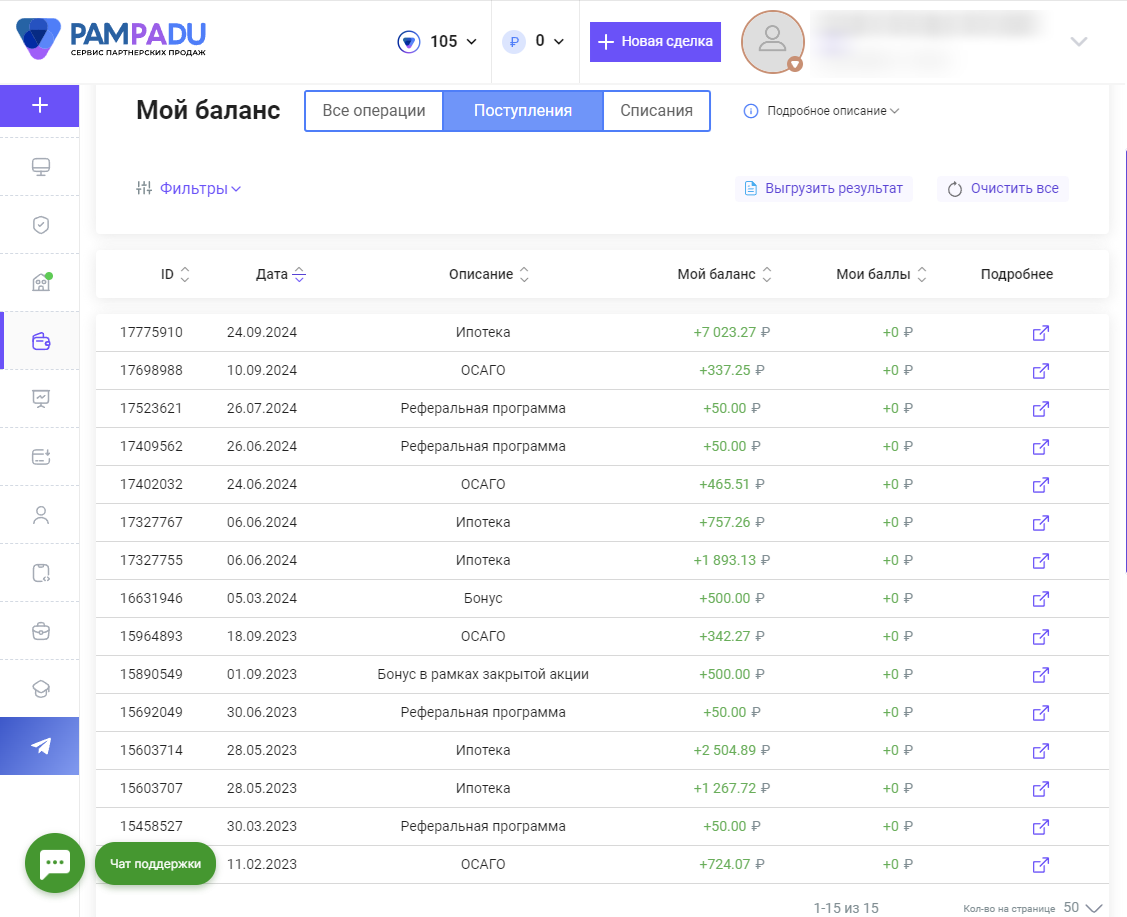Viewport: 1127px width, 917px height.
Task: Open details link for row 15692049
Action: 1040,713
